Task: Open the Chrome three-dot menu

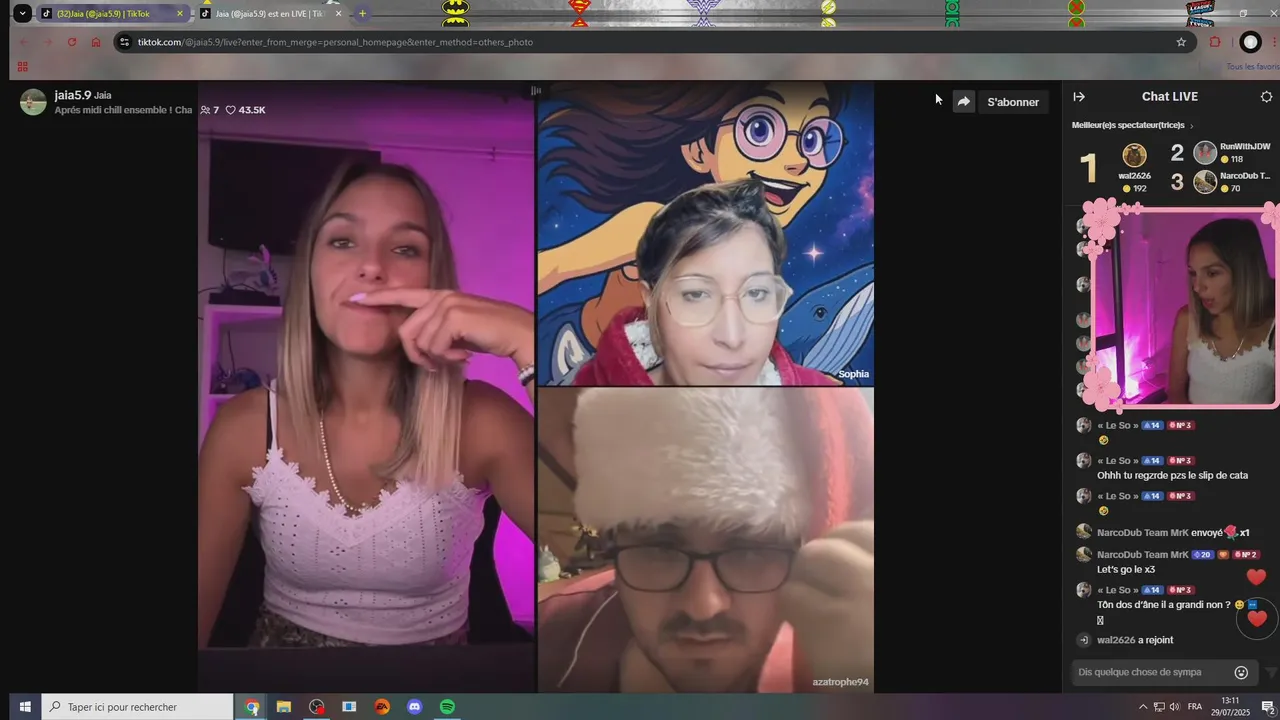Action: tap(1274, 42)
